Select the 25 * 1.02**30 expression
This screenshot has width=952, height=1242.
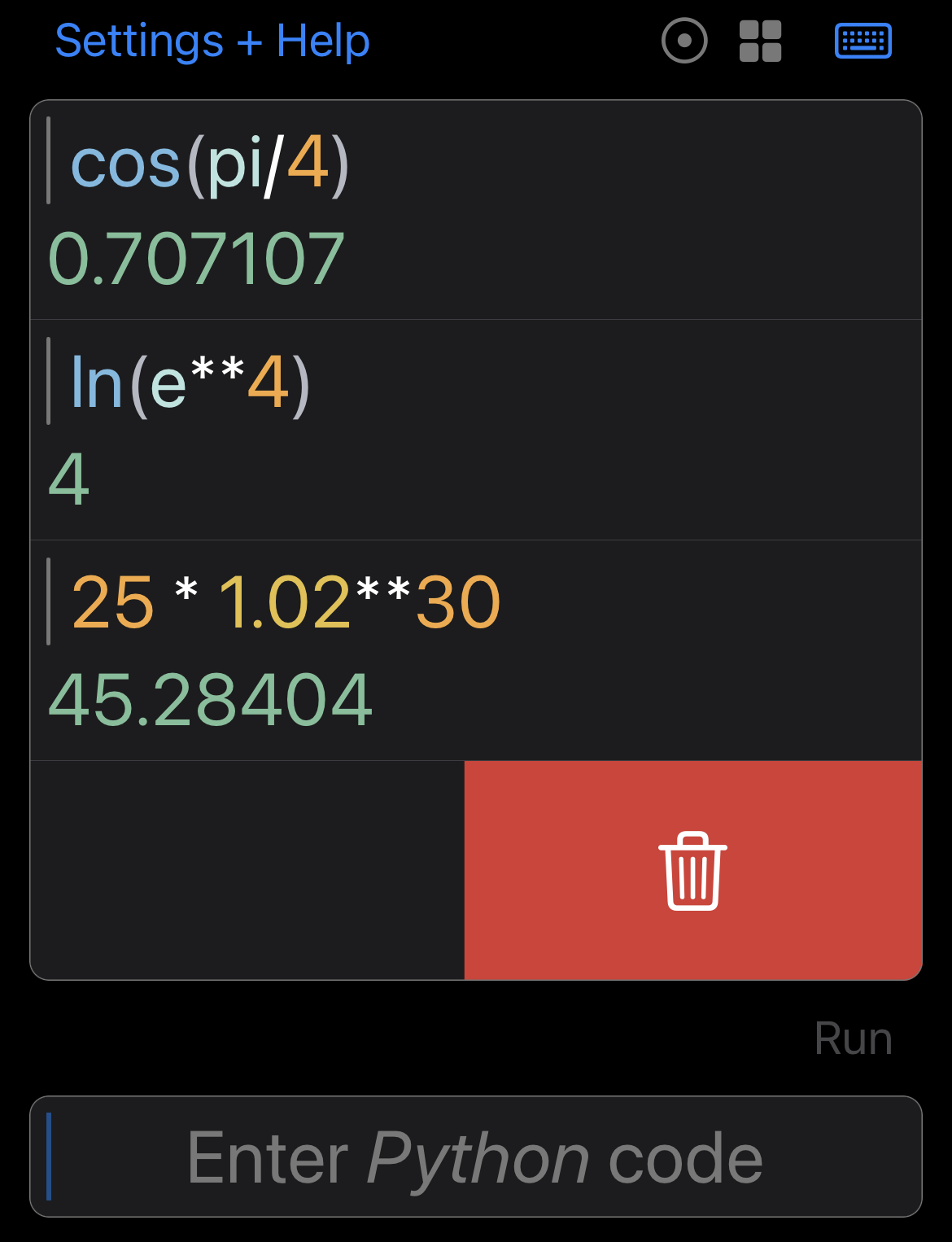(x=286, y=602)
